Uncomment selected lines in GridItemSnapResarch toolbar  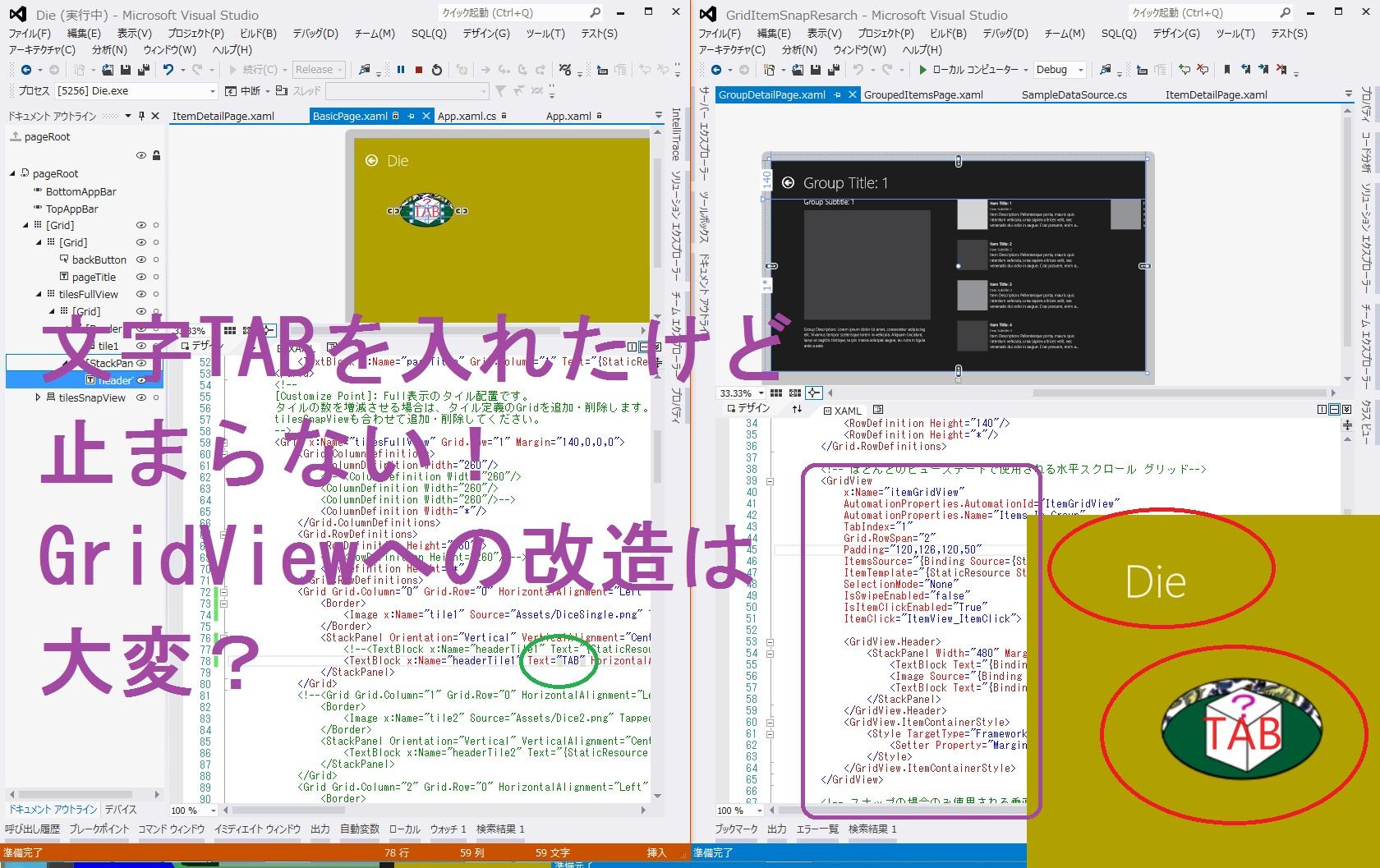[1202, 70]
